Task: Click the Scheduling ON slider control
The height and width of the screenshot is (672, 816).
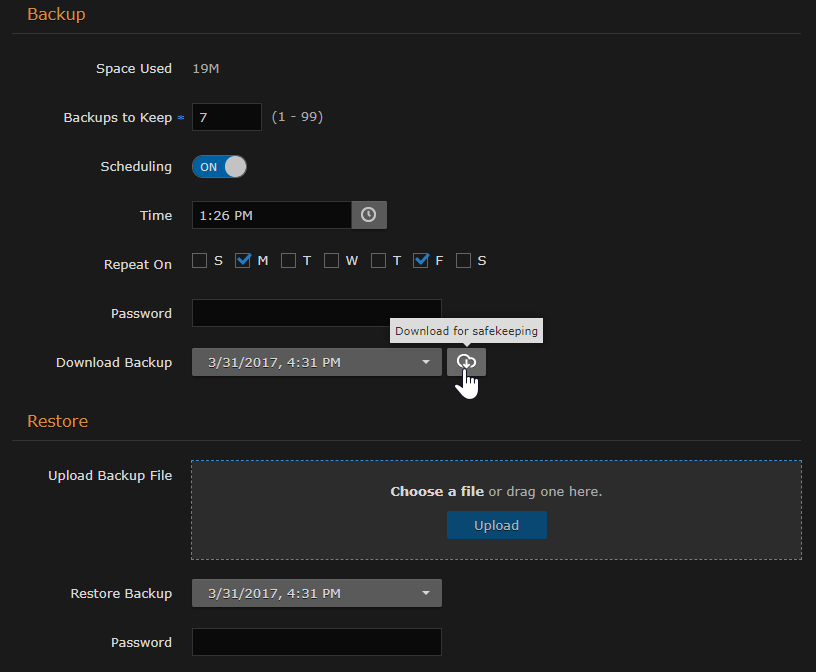Action: coord(218,166)
